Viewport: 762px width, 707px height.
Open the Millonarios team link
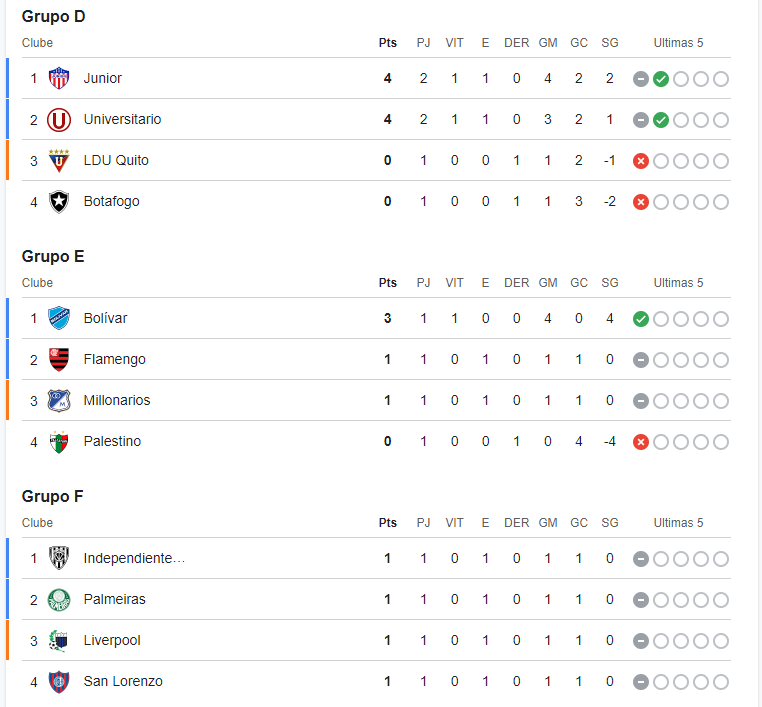117,400
